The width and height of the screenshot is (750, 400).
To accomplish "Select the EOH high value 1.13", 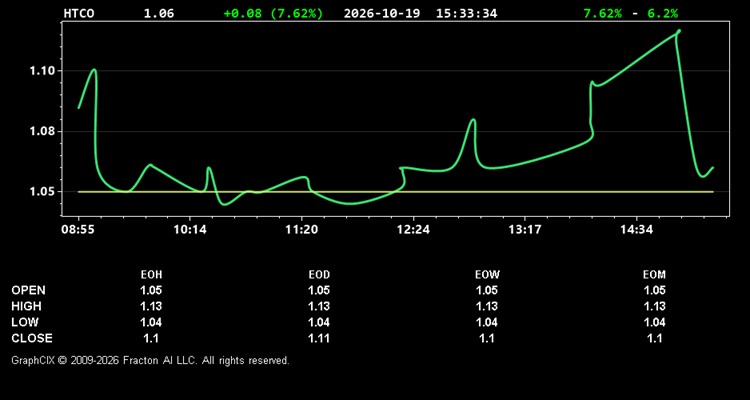I will click(151, 306).
